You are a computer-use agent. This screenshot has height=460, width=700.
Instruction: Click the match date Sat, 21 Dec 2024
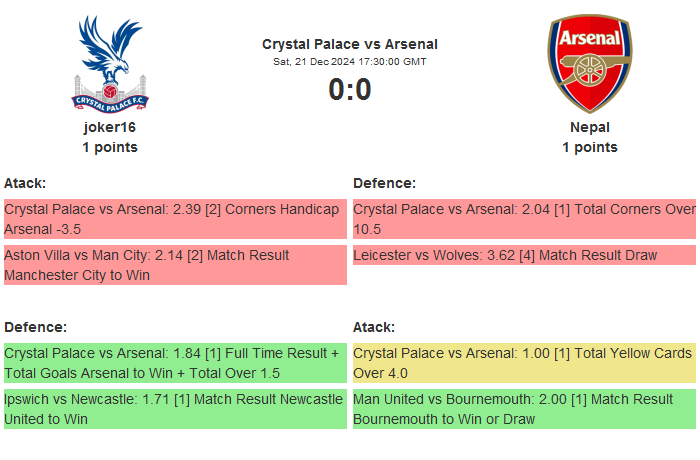point(350,61)
